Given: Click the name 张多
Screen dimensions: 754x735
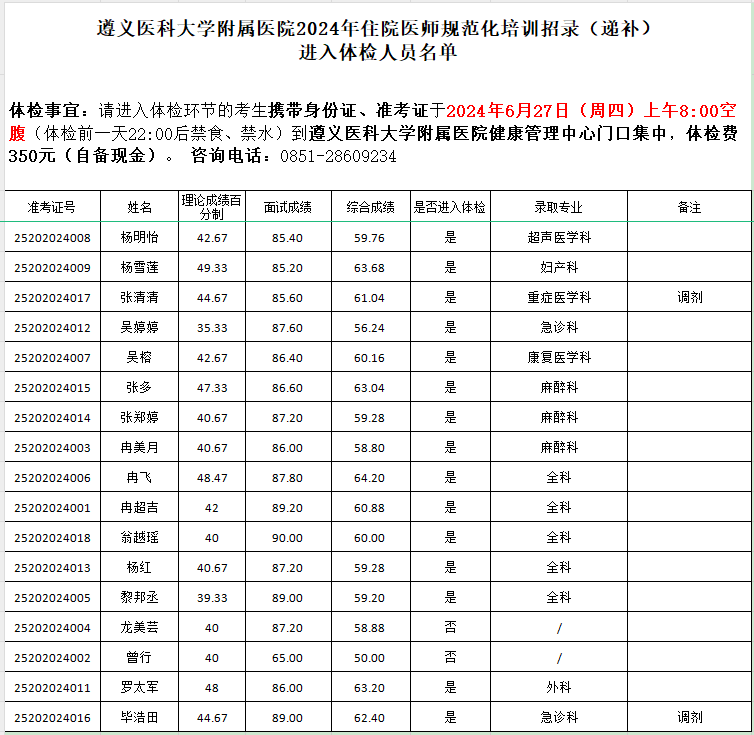Looking at the screenshot, I should click(139, 387).
